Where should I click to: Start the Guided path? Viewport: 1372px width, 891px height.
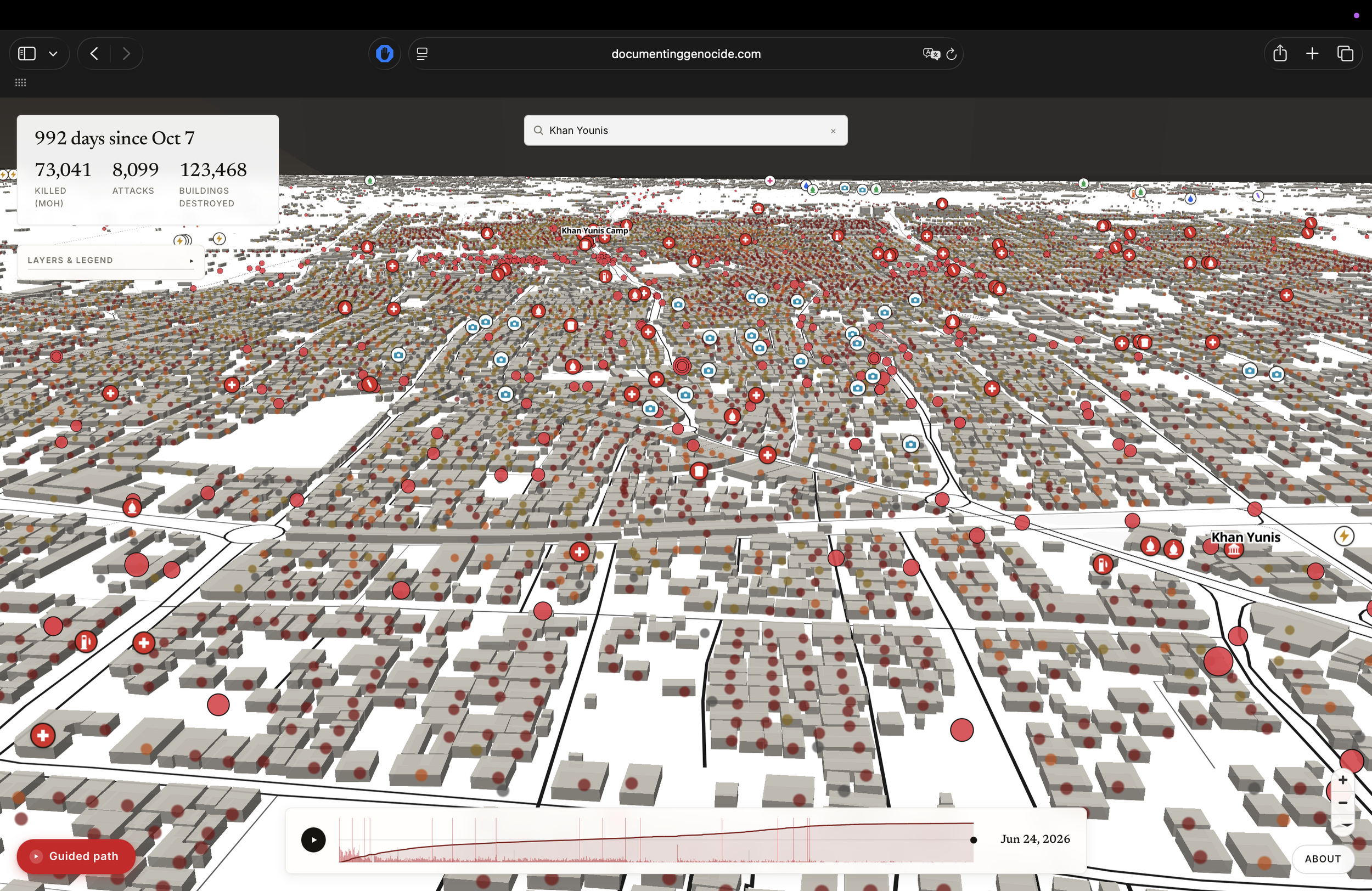pos(76,856)
